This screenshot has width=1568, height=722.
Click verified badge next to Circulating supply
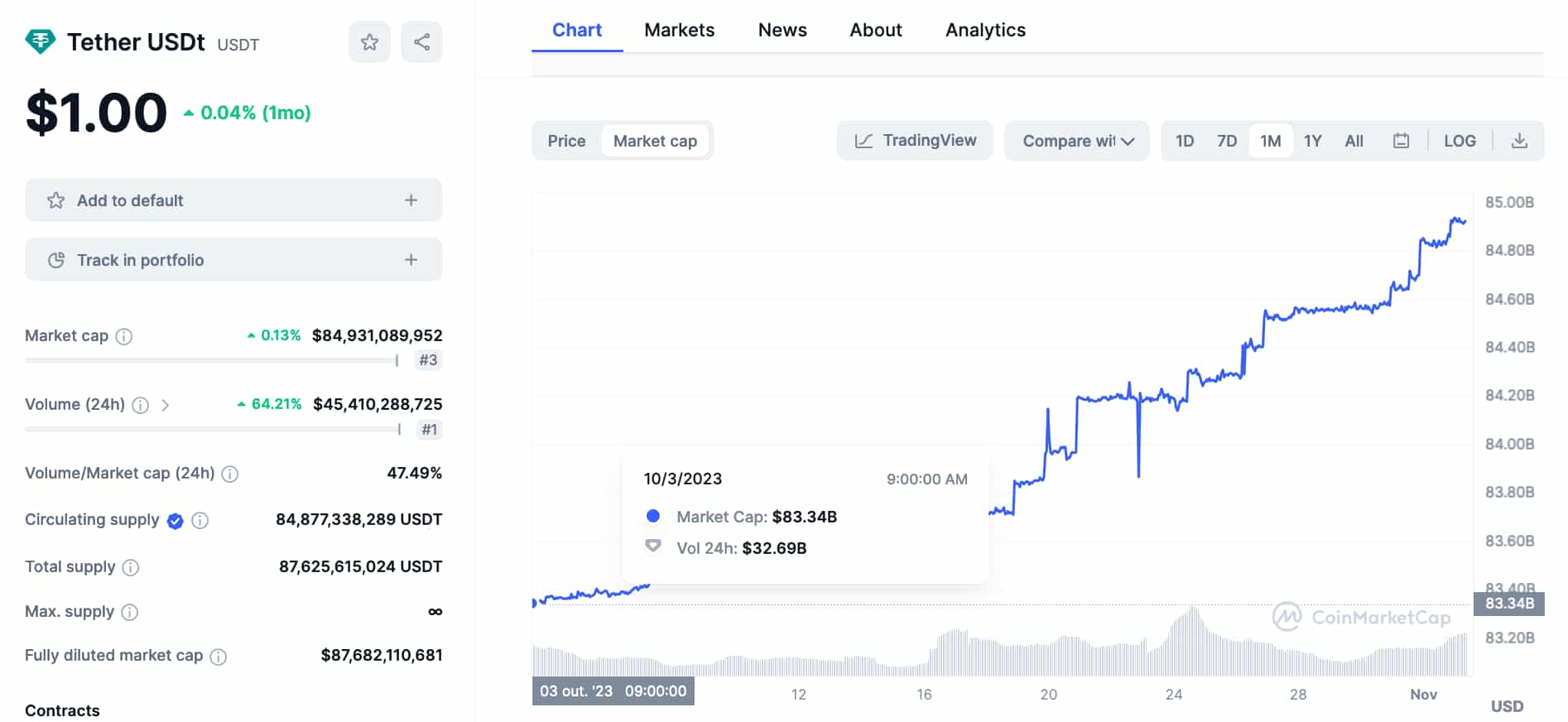point(175,521)
